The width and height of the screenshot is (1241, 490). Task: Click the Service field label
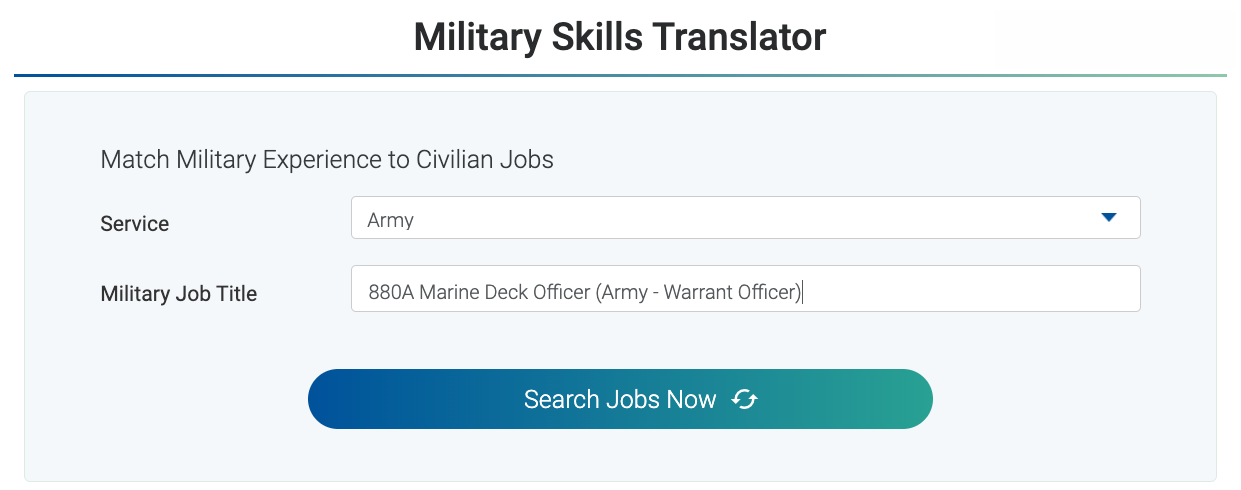click(135, 224)
